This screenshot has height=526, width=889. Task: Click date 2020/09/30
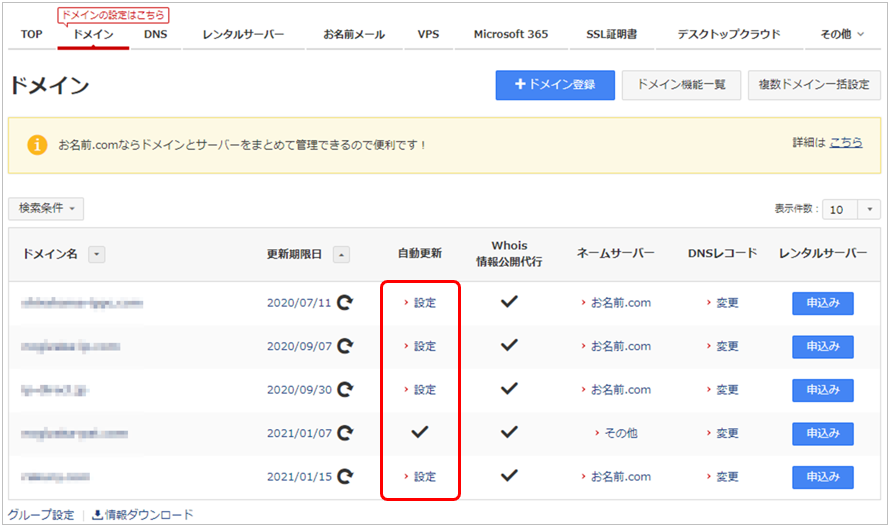pyautogui.click(x=299, y=390)
